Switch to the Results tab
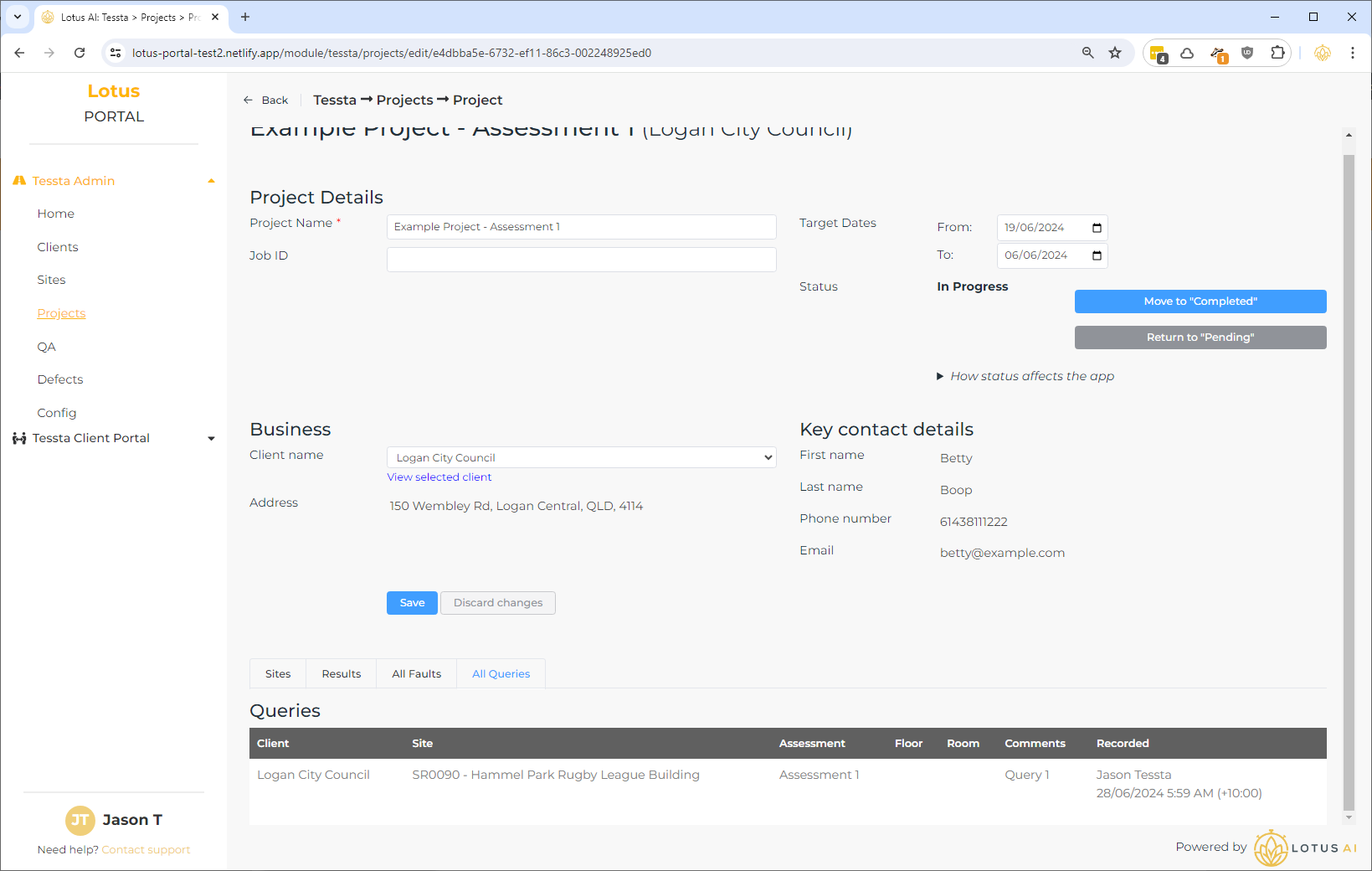The height and width of the screenshot is (871, 1372). click(342, 673)
